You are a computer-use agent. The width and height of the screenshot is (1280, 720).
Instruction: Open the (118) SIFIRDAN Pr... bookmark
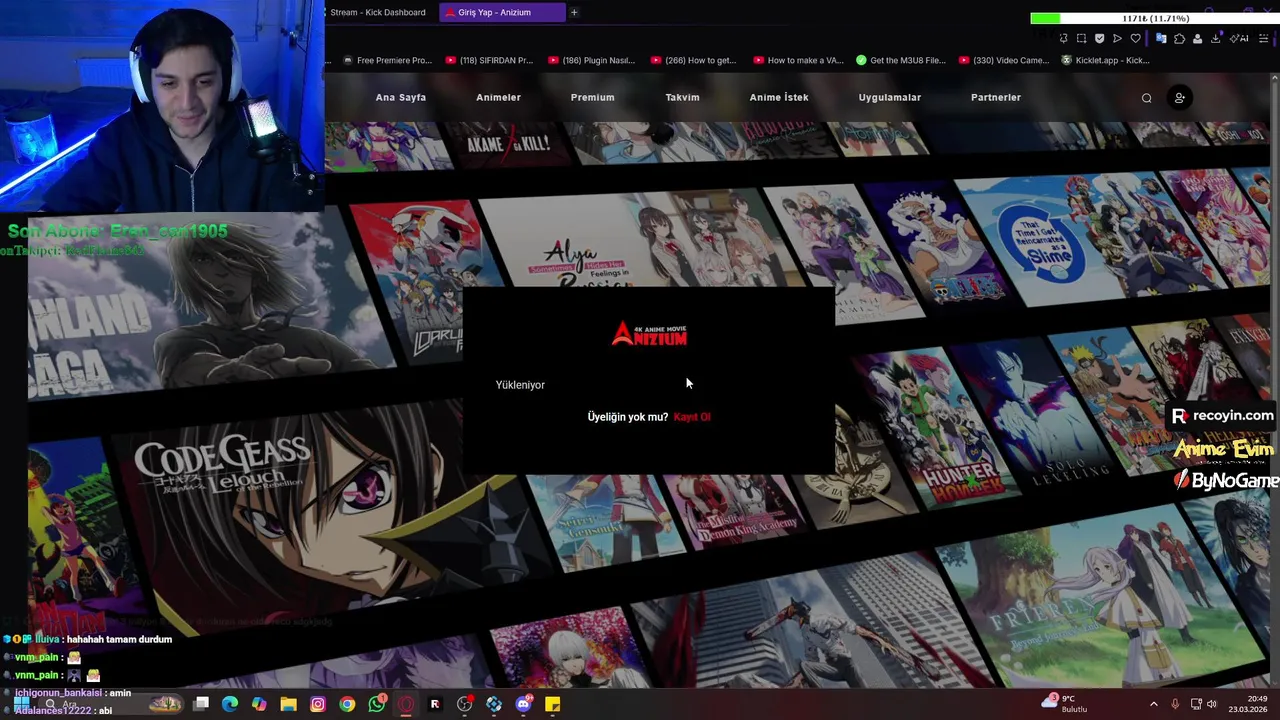(490, 60)
